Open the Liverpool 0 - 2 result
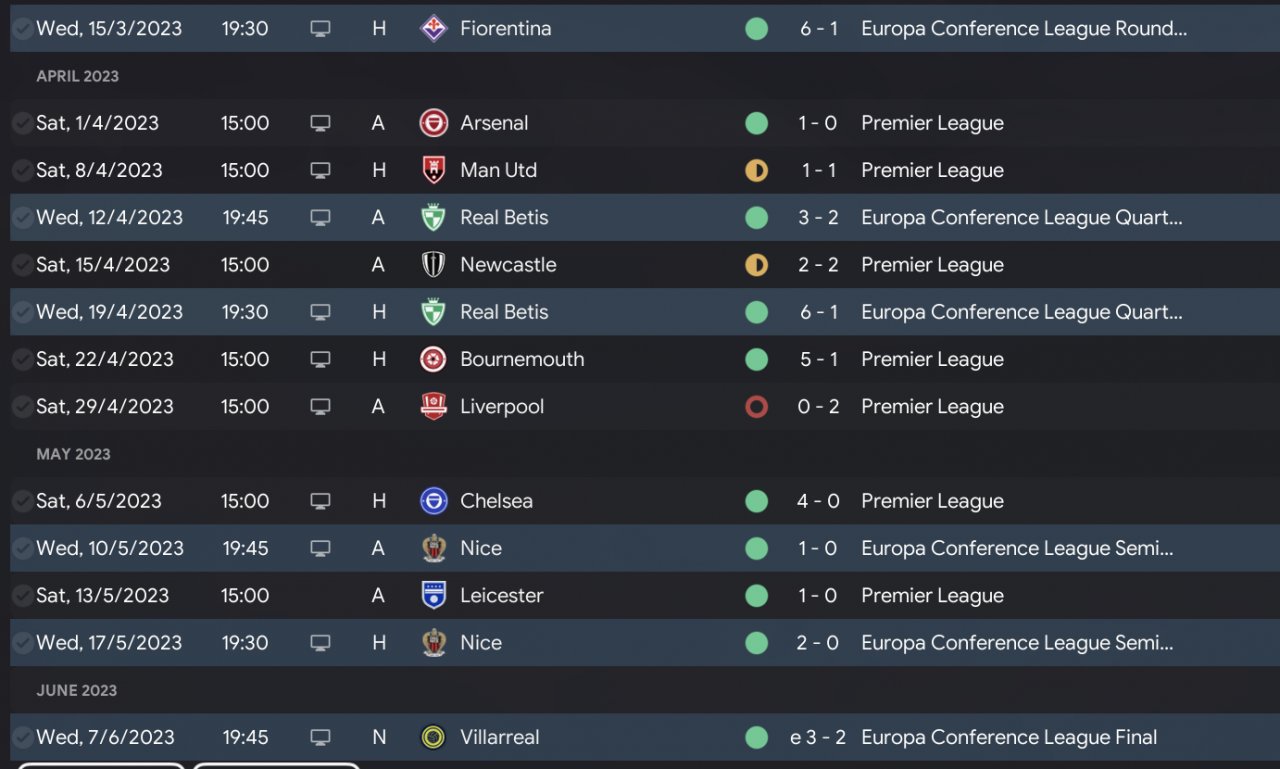The width and height of the screenshot is (1280, 769). (818, 407)
